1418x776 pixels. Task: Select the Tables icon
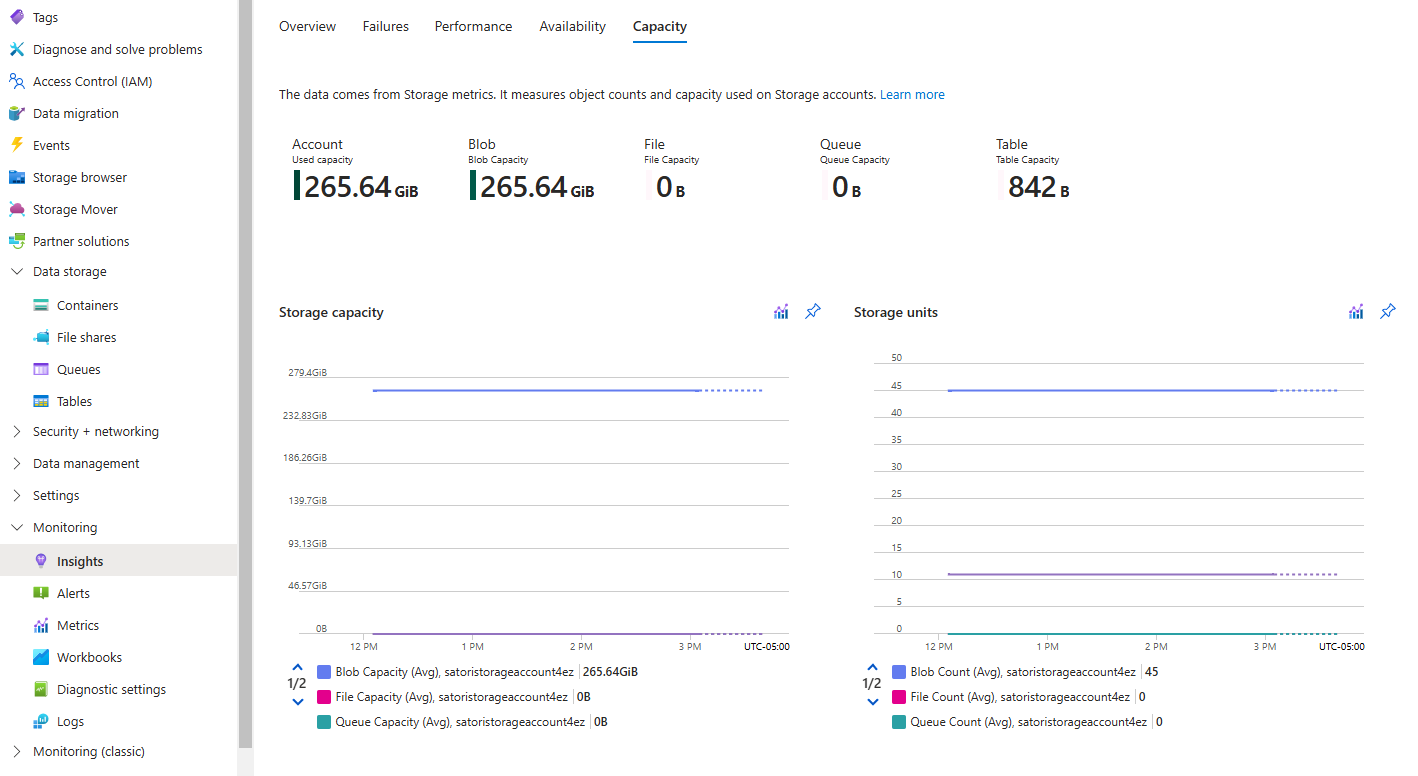click(41, 401)
